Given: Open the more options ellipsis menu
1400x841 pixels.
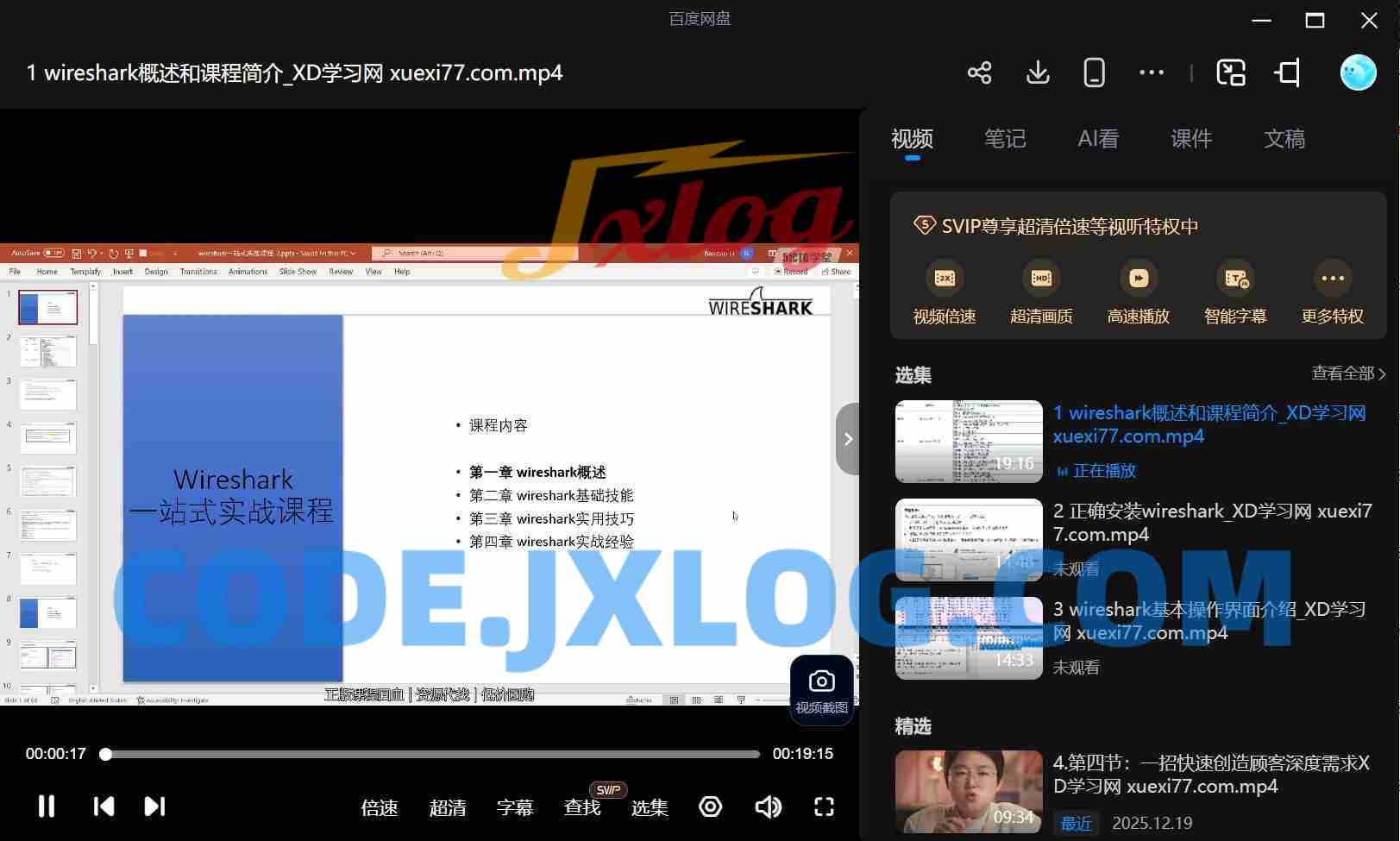Looking at the screenshot, I should [1152, 72].
